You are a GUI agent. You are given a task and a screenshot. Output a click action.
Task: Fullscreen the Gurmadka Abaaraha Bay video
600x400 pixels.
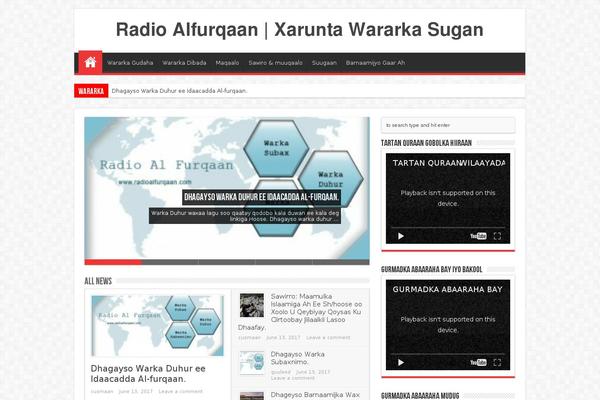click(x=497, y=363)
